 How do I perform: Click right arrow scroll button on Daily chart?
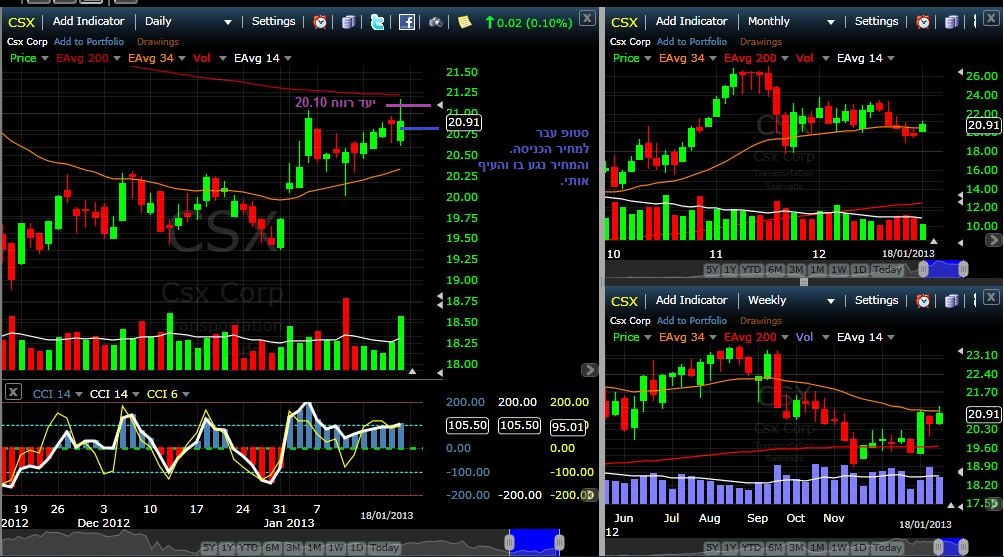(x=589, y=369)
